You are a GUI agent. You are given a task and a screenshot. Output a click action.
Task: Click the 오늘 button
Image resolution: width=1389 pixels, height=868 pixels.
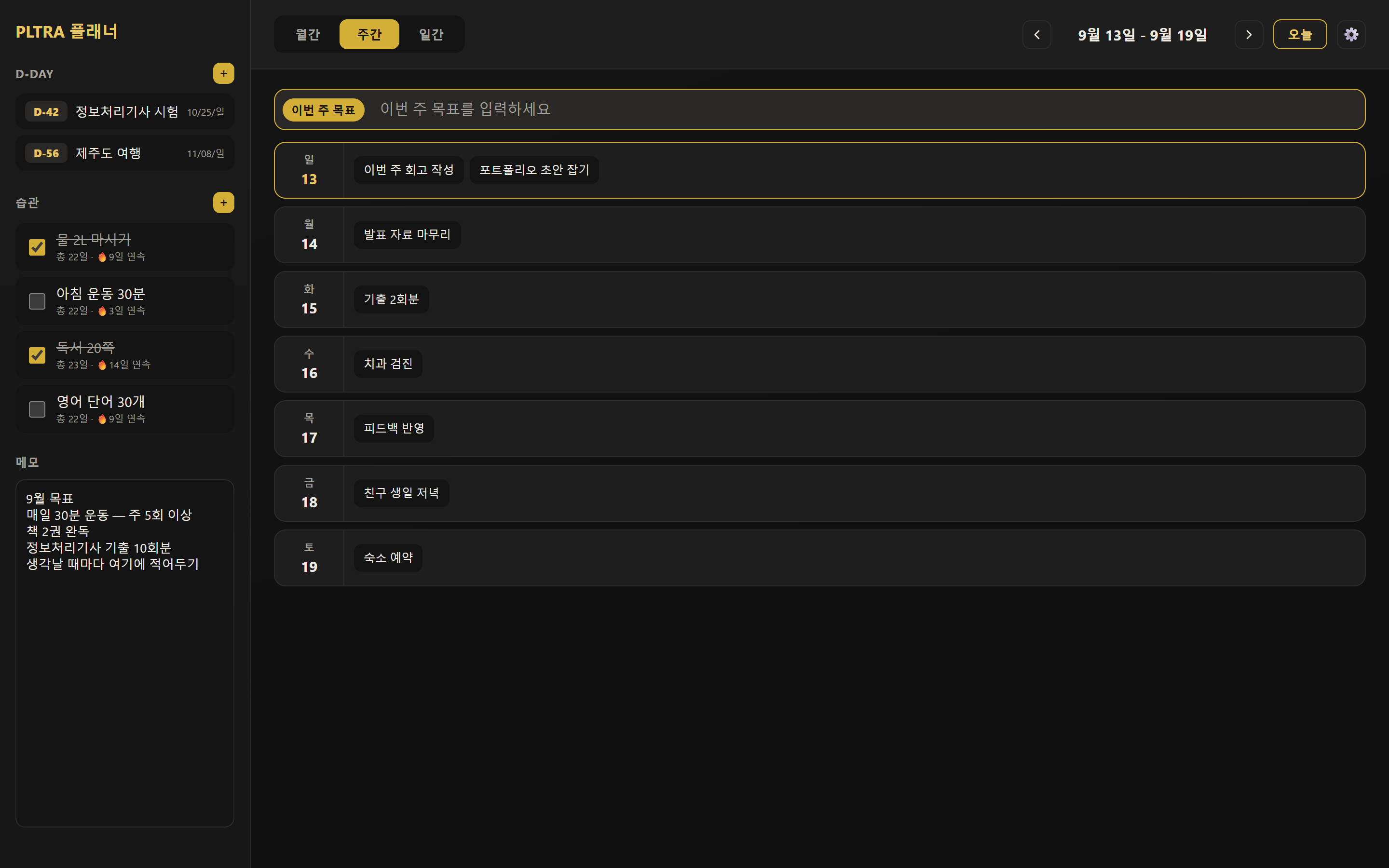pyautogui.click(x=1300, y=34)
